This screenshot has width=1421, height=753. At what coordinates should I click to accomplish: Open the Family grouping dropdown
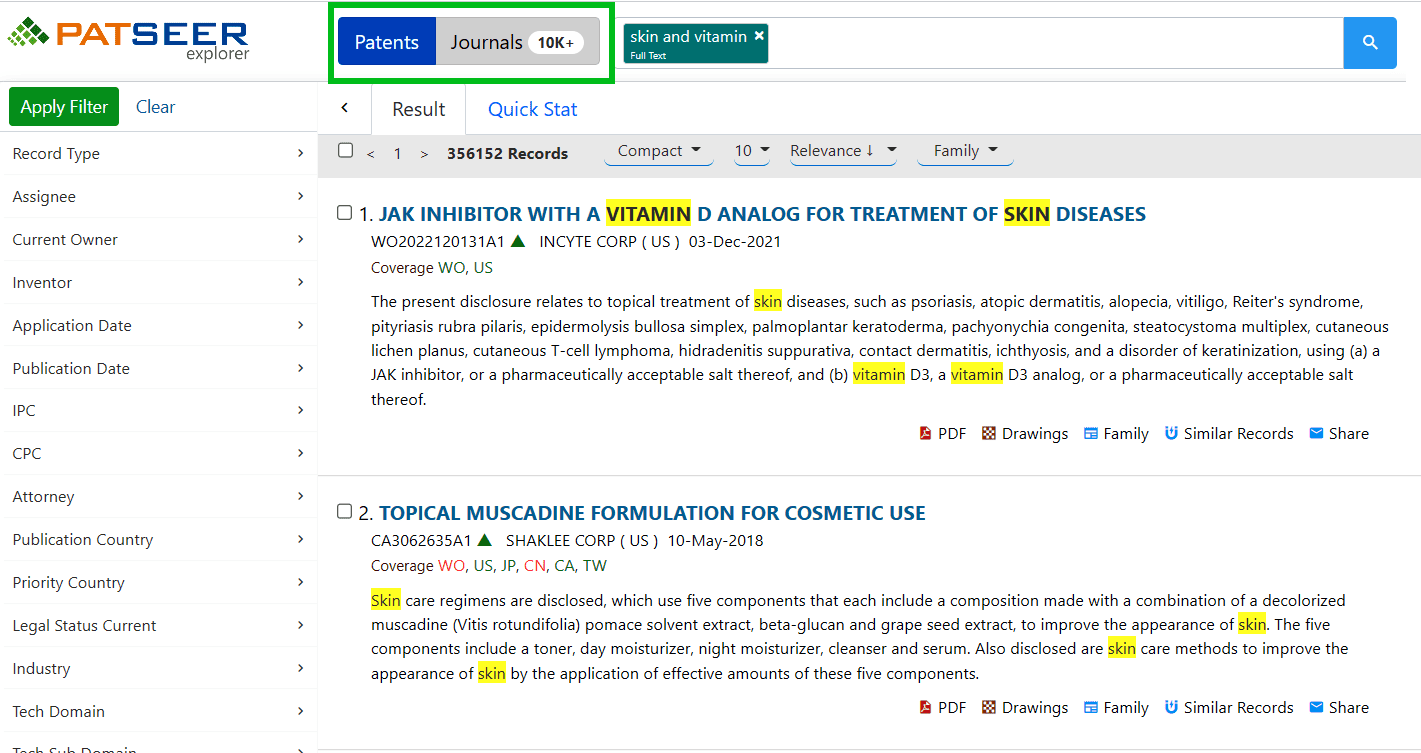[965, 151]
